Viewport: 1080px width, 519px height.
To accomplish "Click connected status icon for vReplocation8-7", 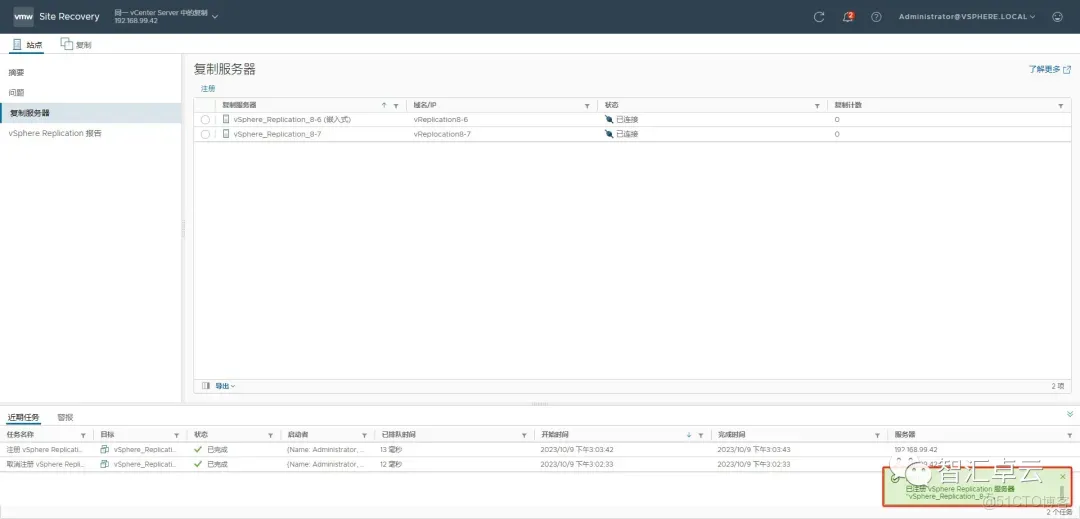I will [609, 134].
